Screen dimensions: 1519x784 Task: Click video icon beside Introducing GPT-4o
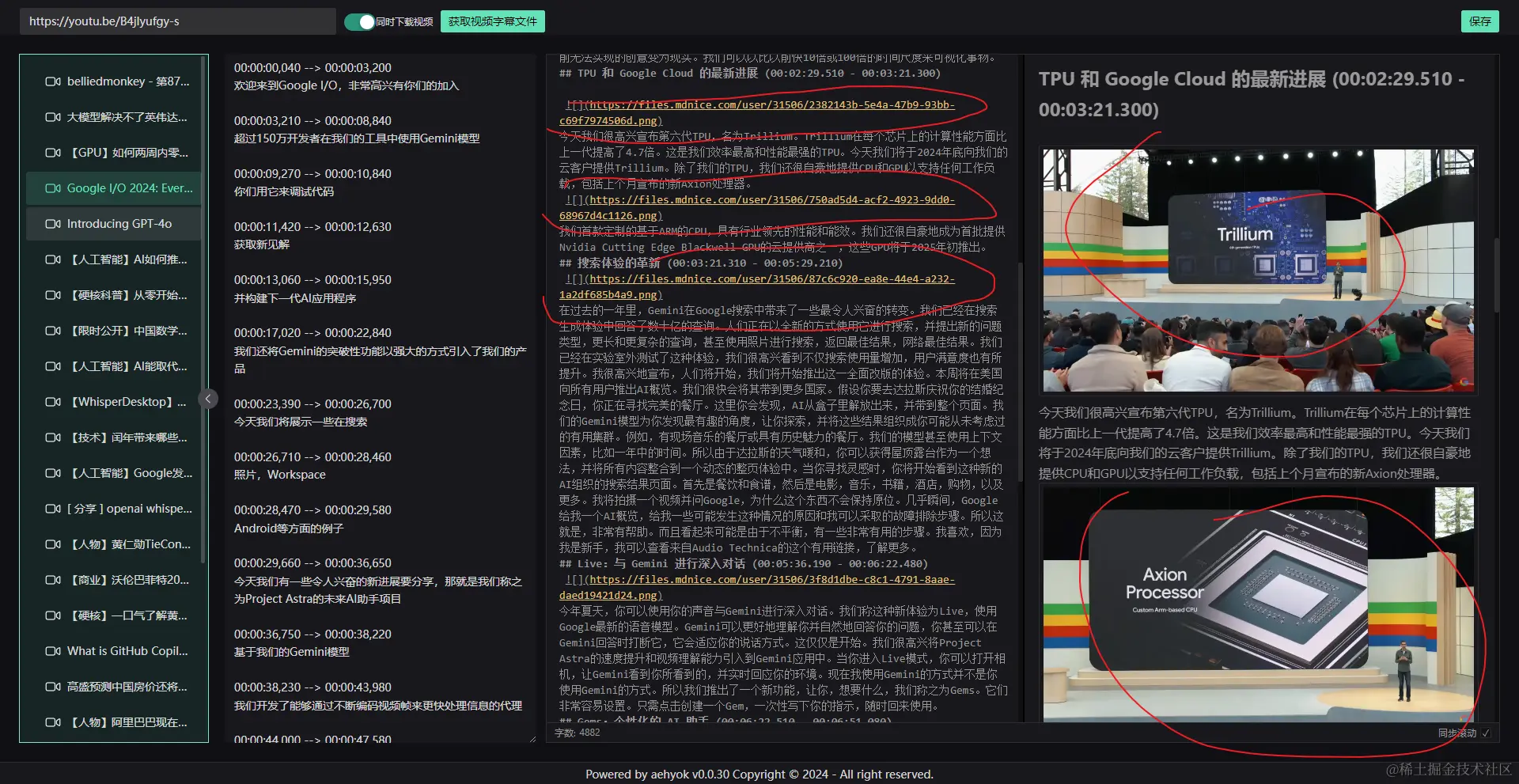(x=53, y=224)
